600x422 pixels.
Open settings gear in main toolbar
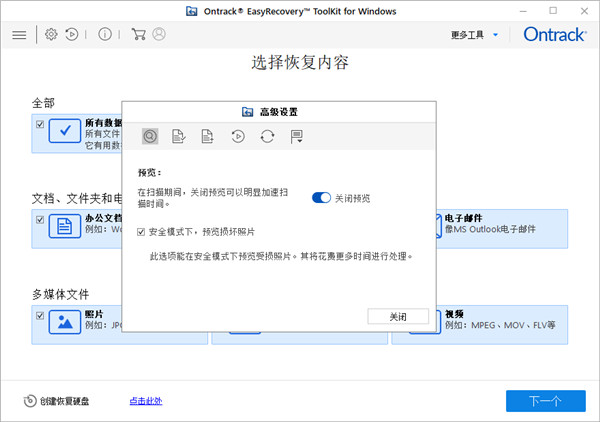point(51,34)
